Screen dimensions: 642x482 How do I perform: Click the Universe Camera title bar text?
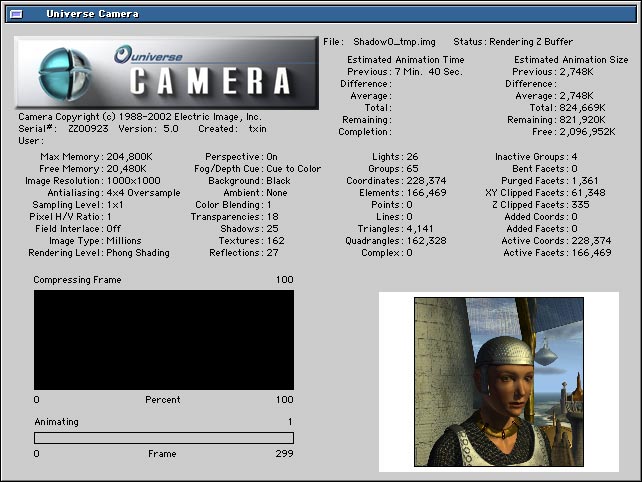93,14
